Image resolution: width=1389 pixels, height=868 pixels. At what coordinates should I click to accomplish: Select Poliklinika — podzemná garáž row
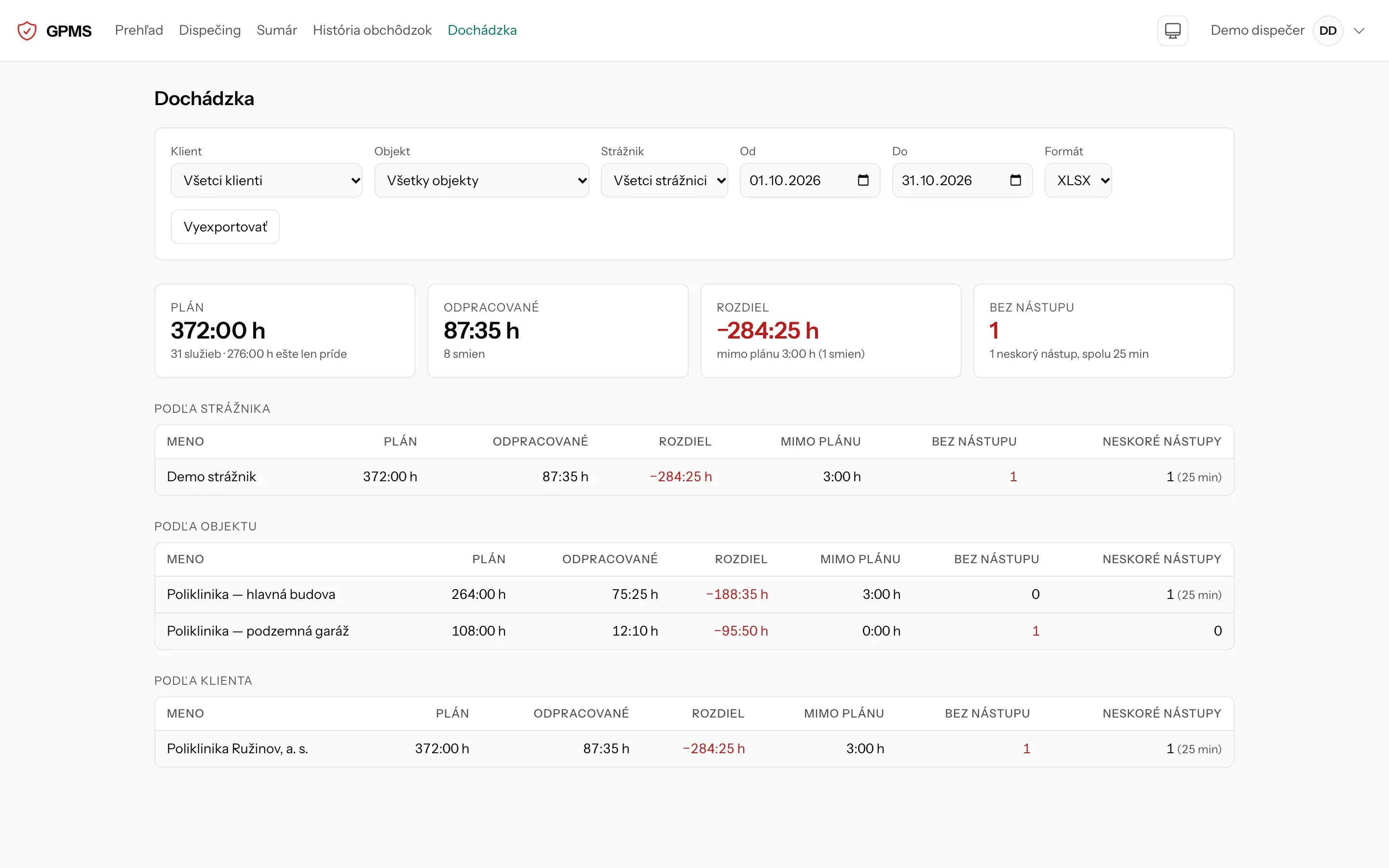[x=694, y=631]
